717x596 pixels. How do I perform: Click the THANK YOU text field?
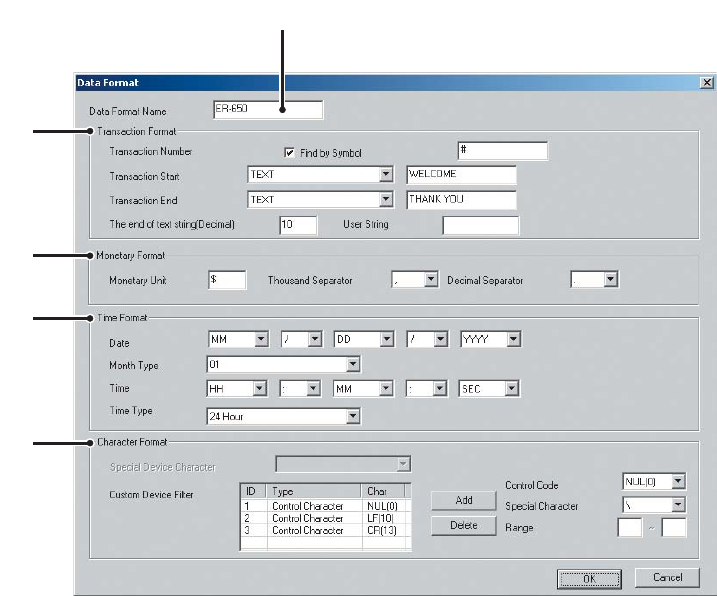[461, 200]
